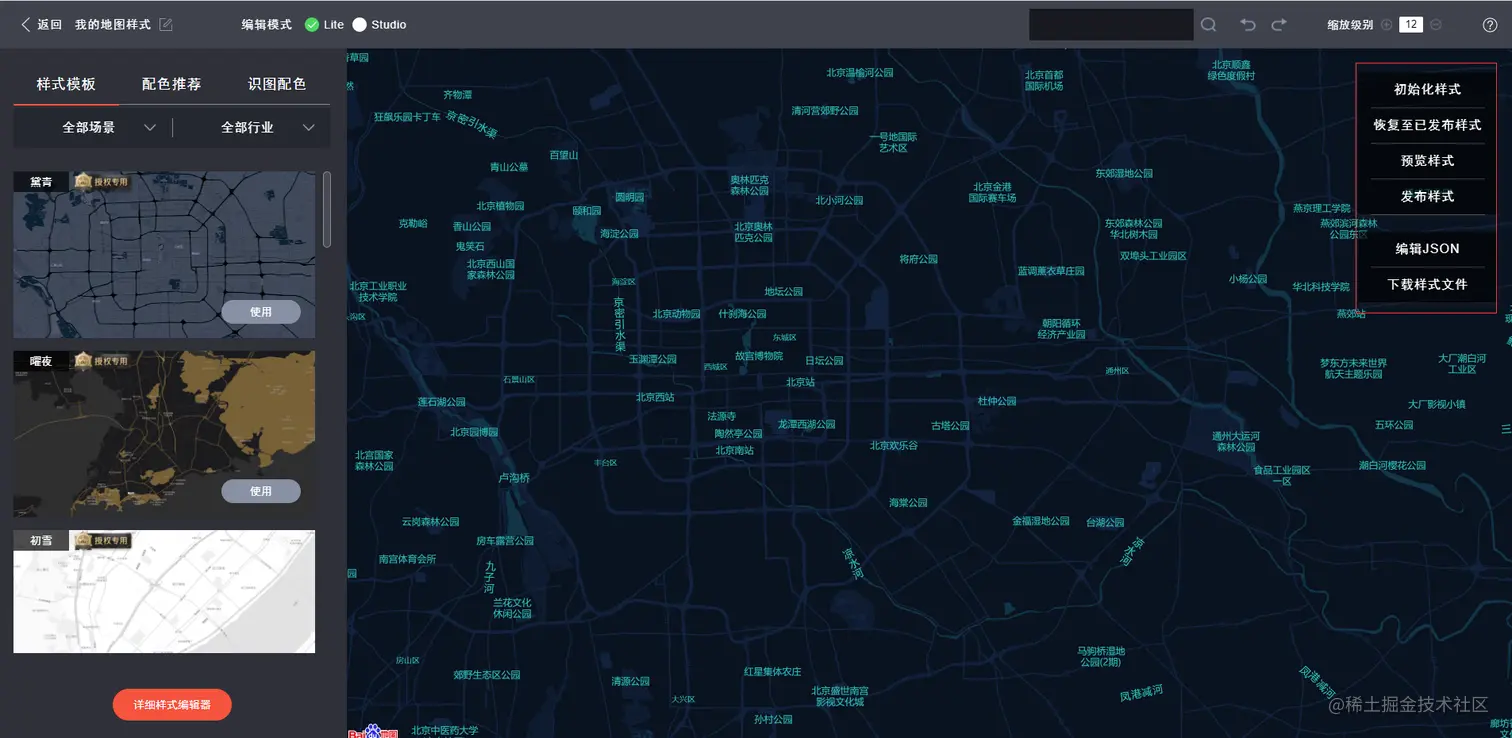The height and width of the screenshot is (738, 1512).
Task: Click the 东郊湿地公园 map label
Action: tap(1124, 173)
